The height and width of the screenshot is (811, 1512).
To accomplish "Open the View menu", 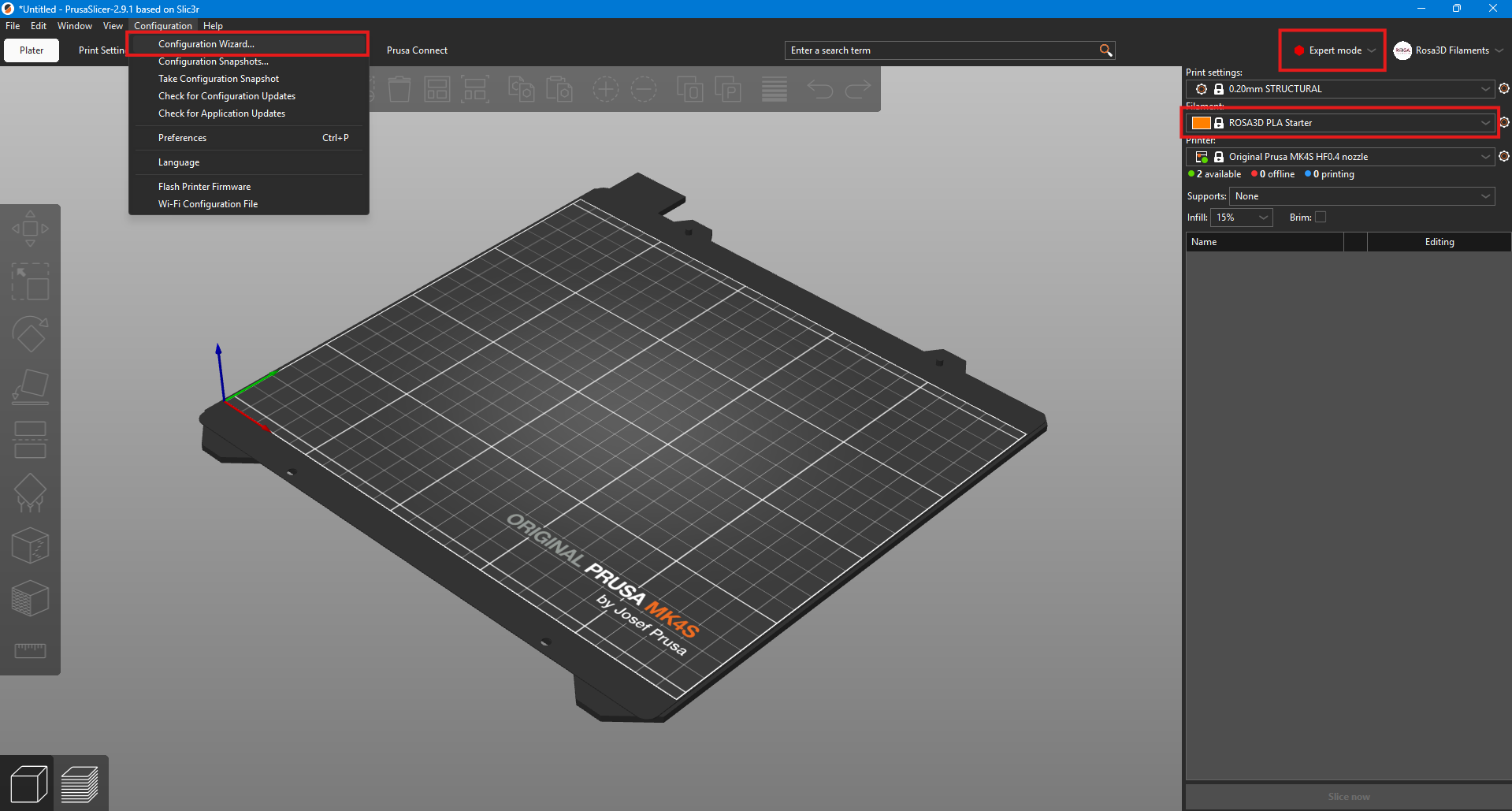I will [x=113, y=26].
